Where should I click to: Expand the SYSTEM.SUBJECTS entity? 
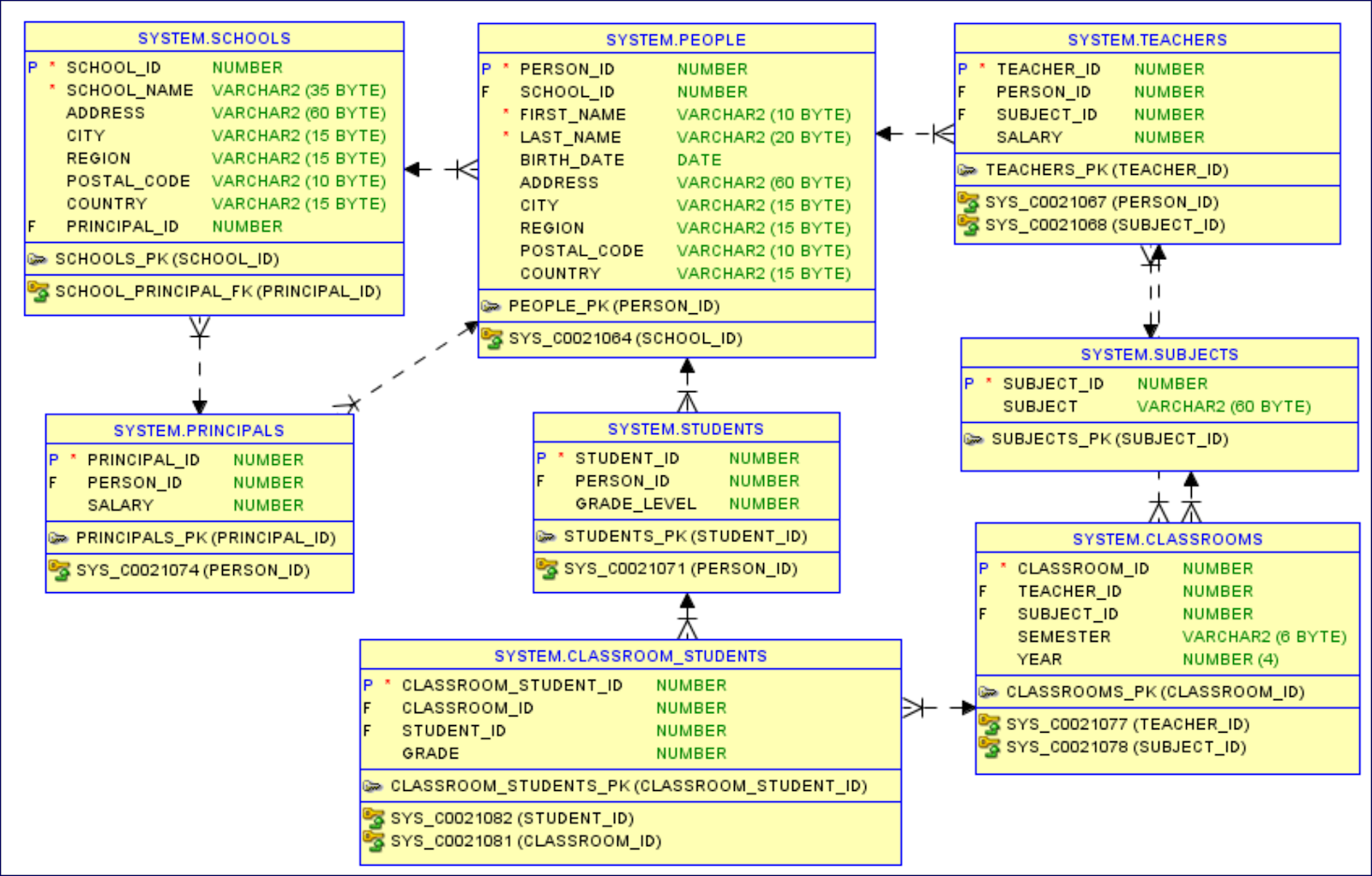(1159, 353)
